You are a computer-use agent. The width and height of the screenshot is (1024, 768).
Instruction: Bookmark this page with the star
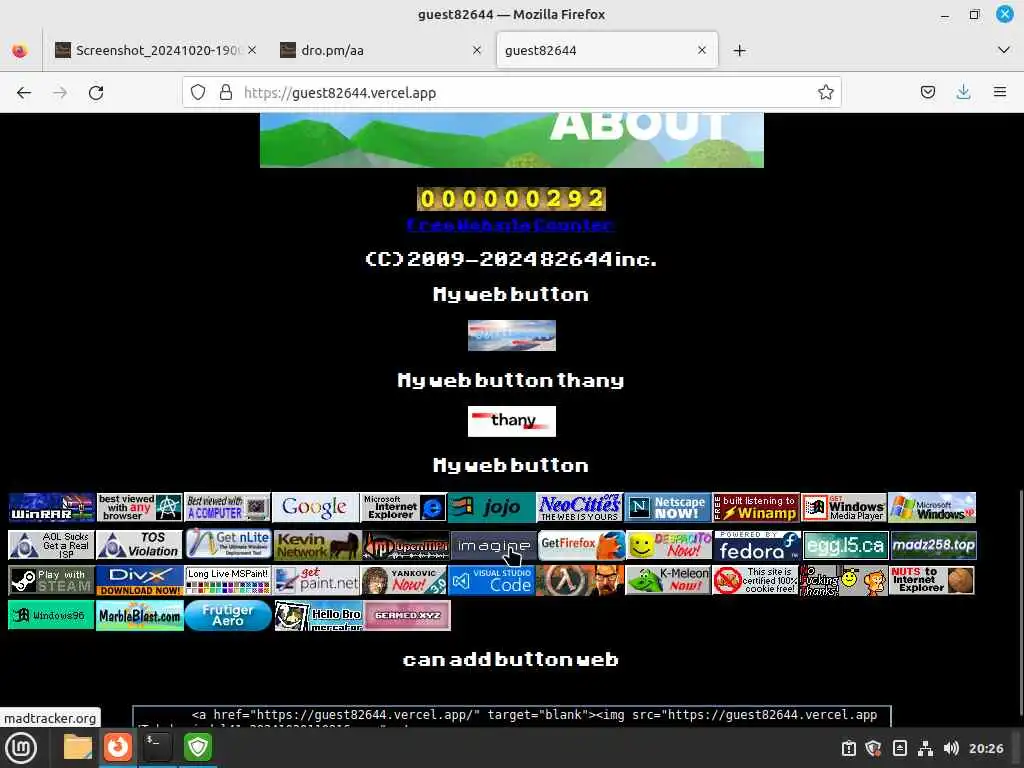(825, 93)
